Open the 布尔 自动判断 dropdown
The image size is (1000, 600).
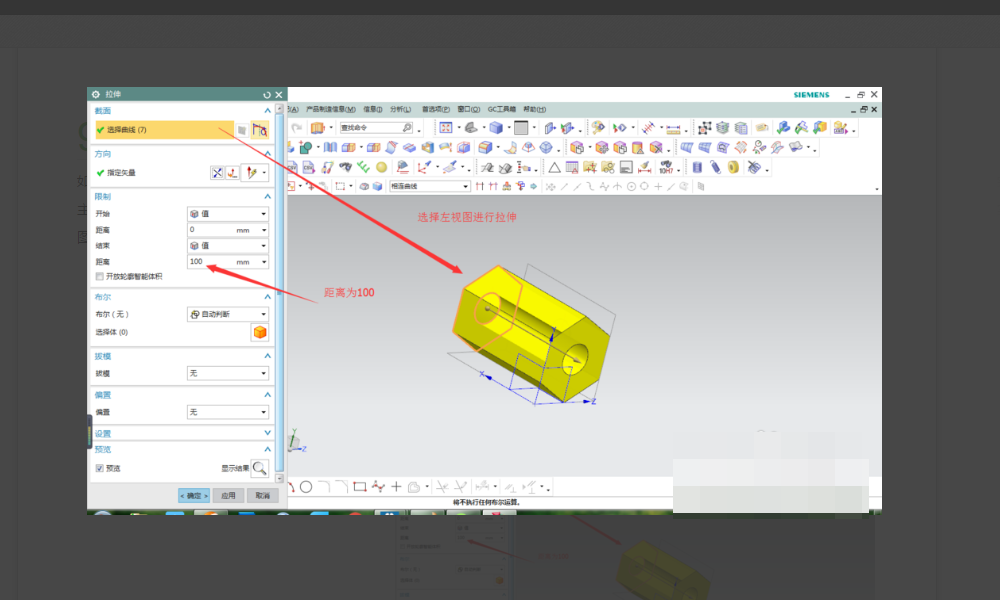pyautogui.click(x=228, y=314)
